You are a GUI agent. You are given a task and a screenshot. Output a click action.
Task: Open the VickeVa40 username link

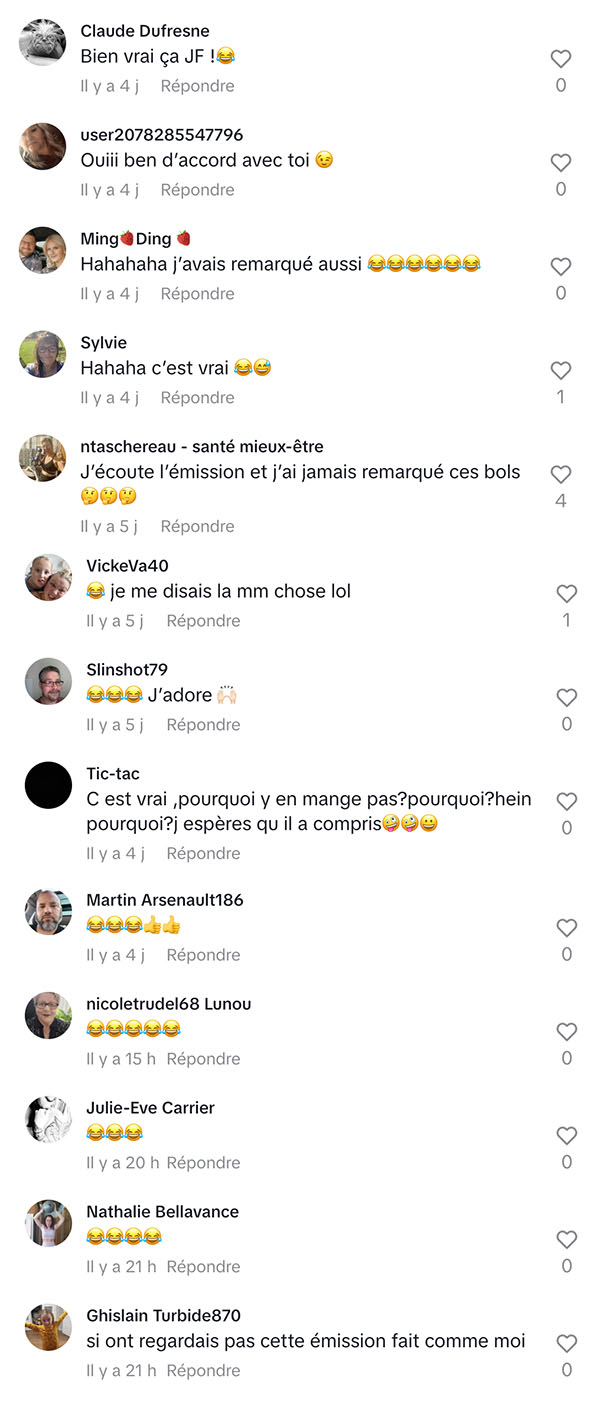pyautogui.click(x=127, y=566)
